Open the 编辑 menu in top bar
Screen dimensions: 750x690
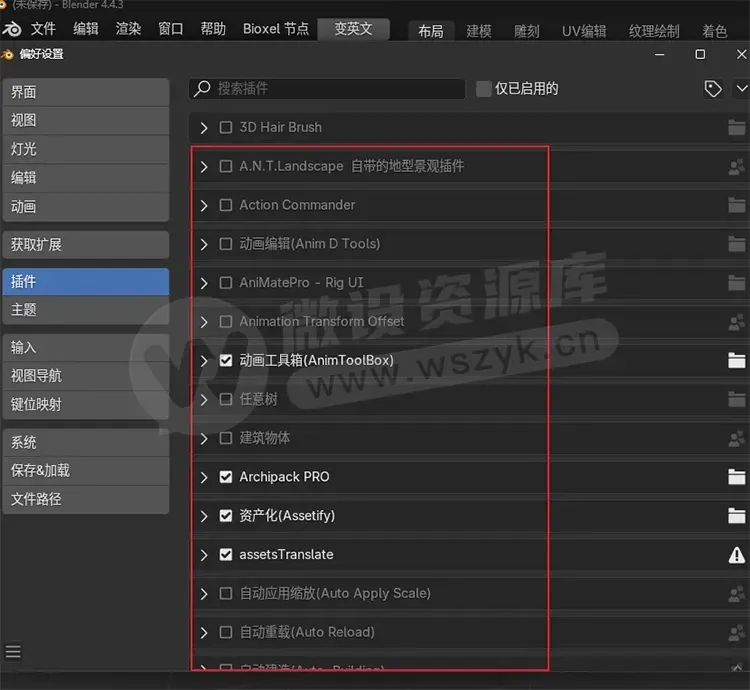pyautogui.click(x=86, y=29)
